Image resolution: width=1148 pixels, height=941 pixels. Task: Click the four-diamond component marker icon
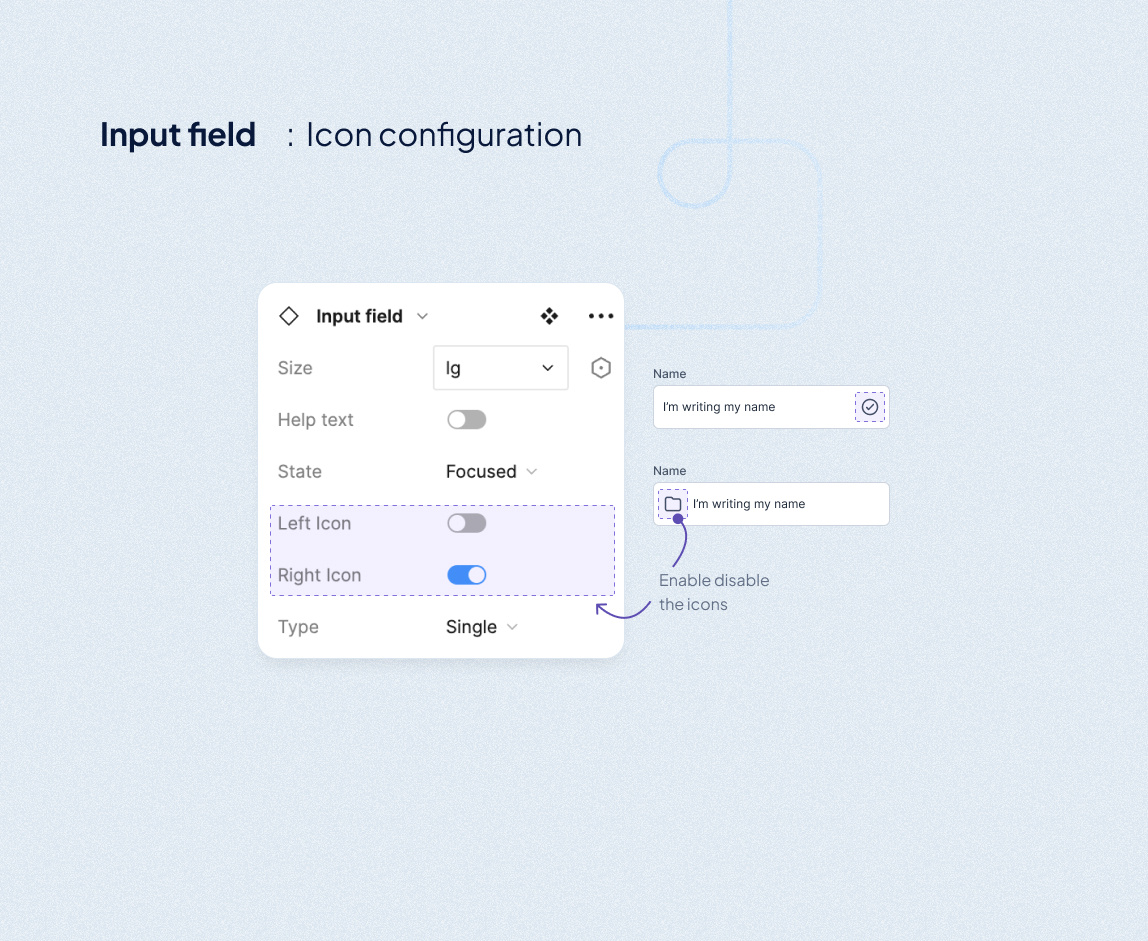pyautogui.click(x=549, y=316)
